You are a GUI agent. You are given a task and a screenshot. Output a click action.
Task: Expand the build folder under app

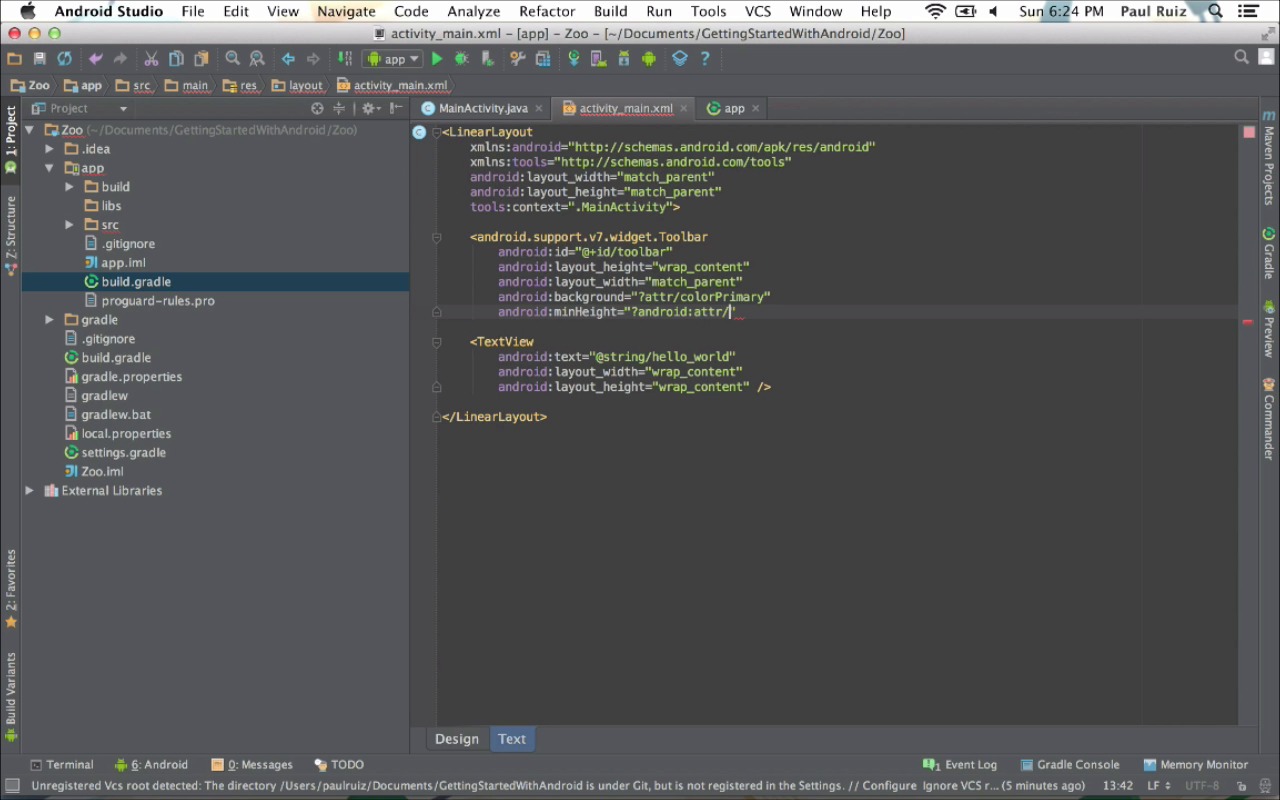point(69,187)
